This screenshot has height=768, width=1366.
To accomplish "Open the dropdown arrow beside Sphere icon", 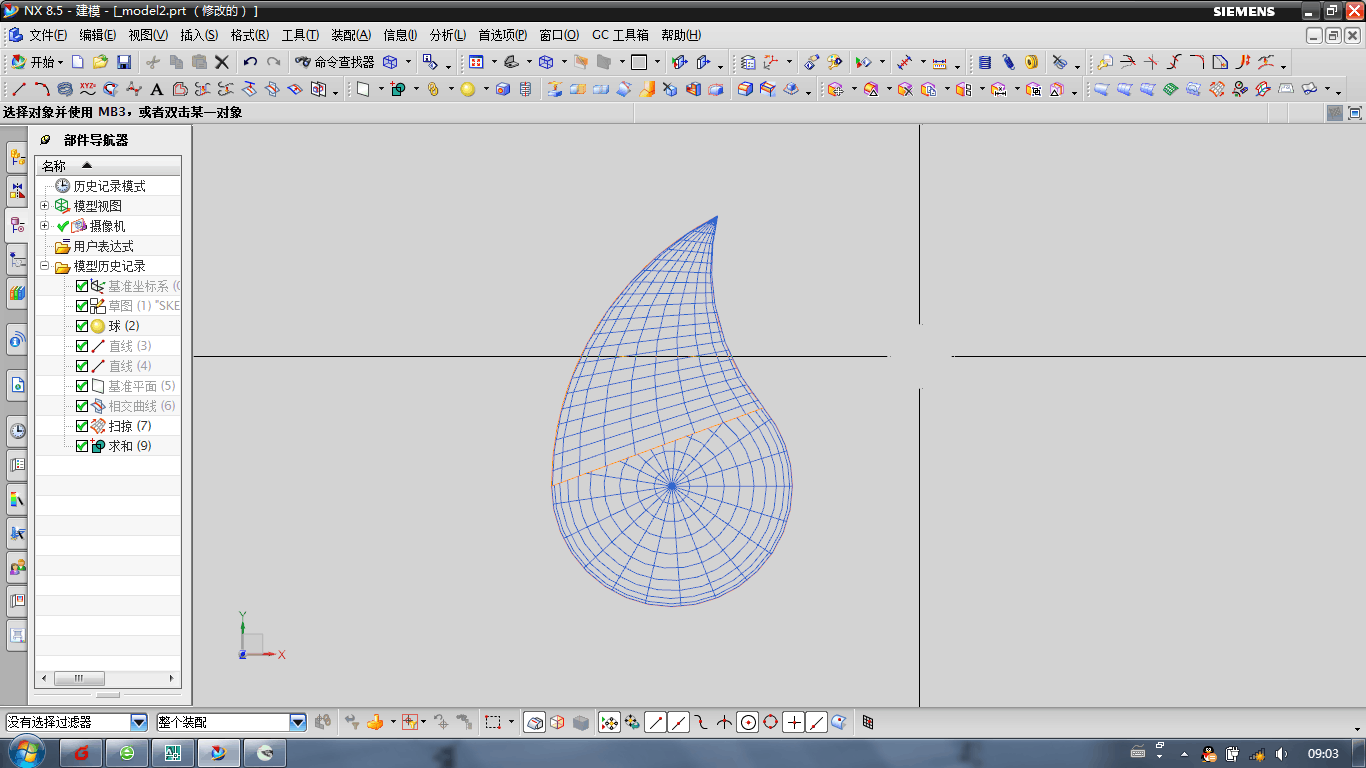I will (x=485, y=89).
